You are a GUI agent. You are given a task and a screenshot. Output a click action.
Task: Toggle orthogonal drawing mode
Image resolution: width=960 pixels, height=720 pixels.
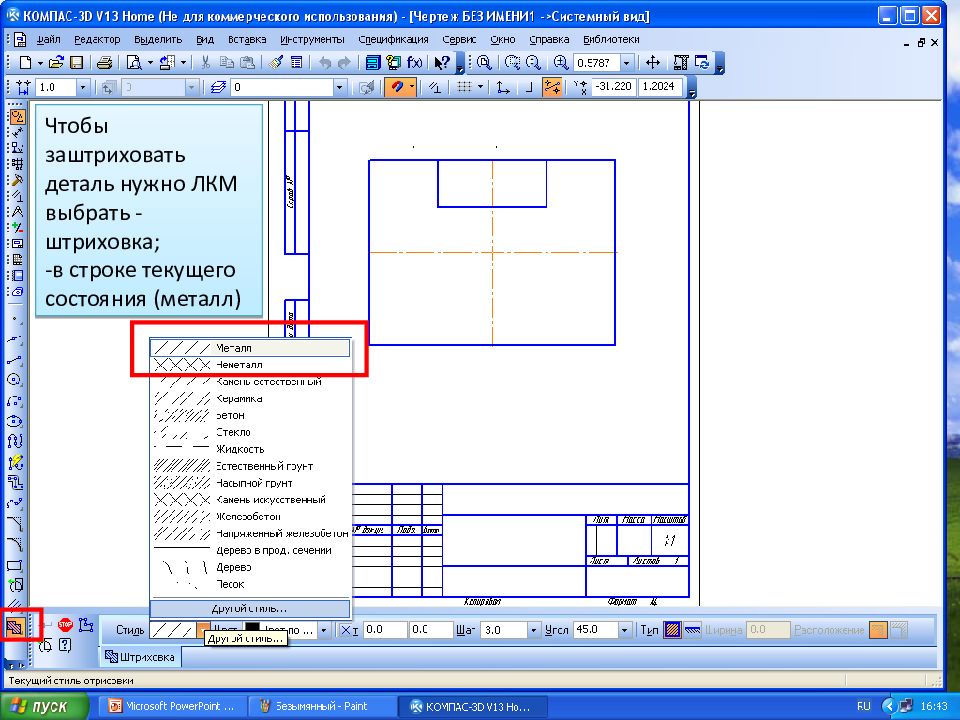528,88
